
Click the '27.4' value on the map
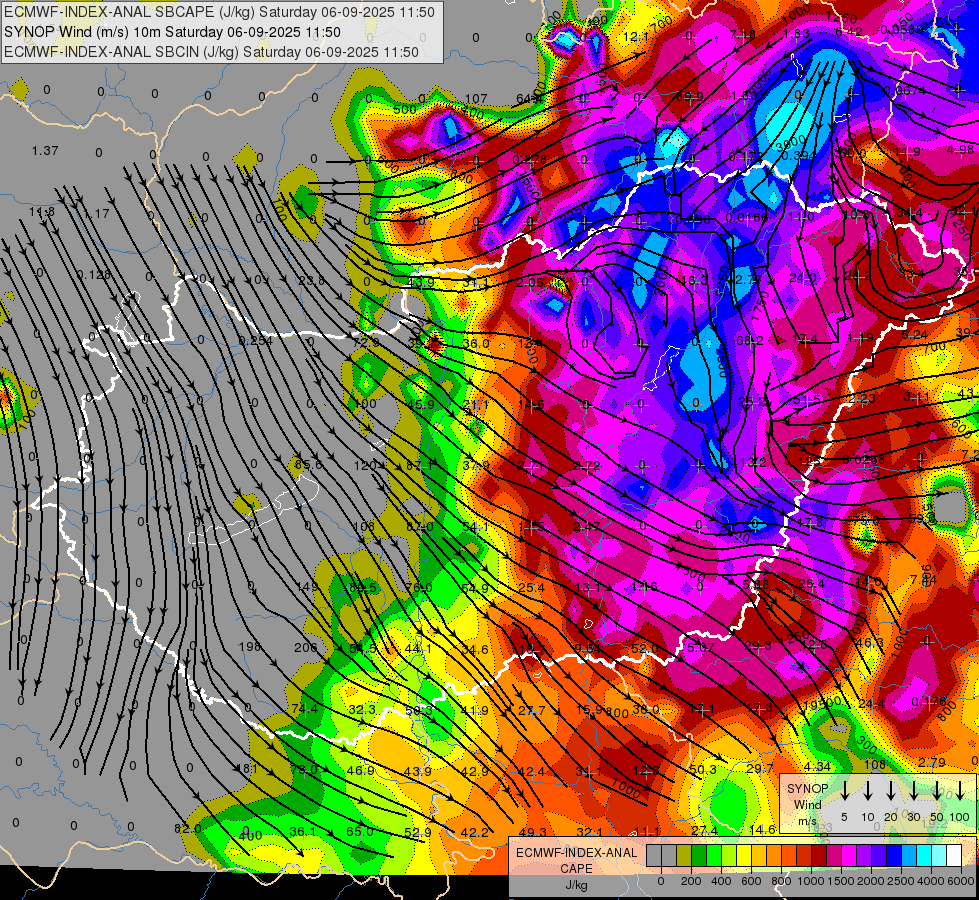(704, 831)
